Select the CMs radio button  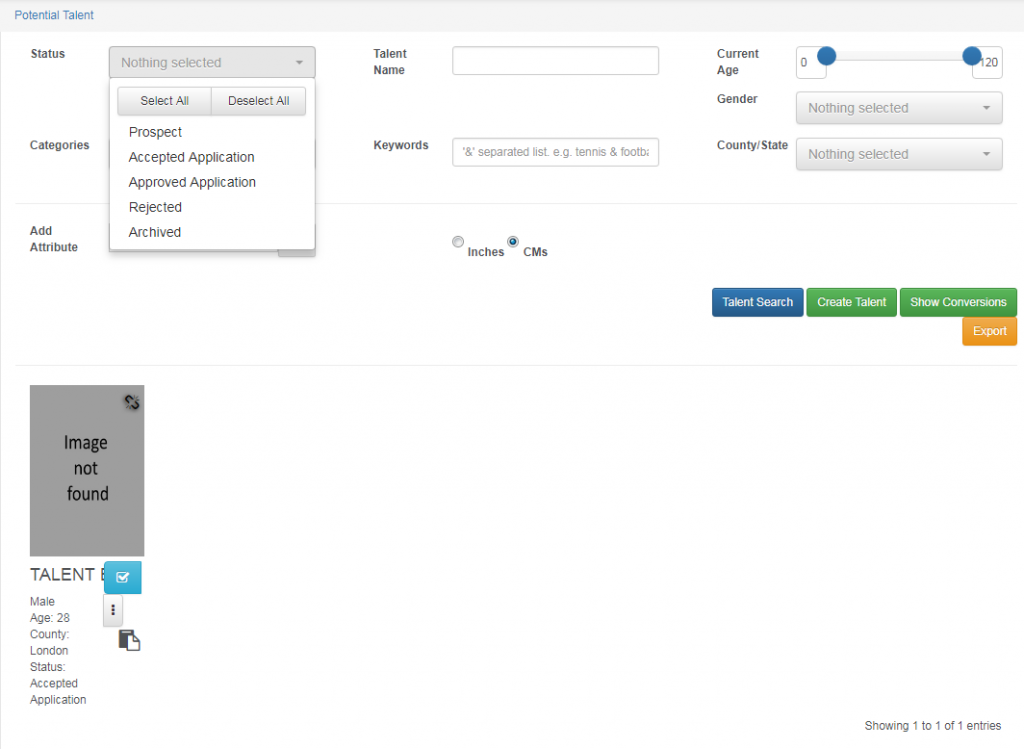(x=513, y=242)
